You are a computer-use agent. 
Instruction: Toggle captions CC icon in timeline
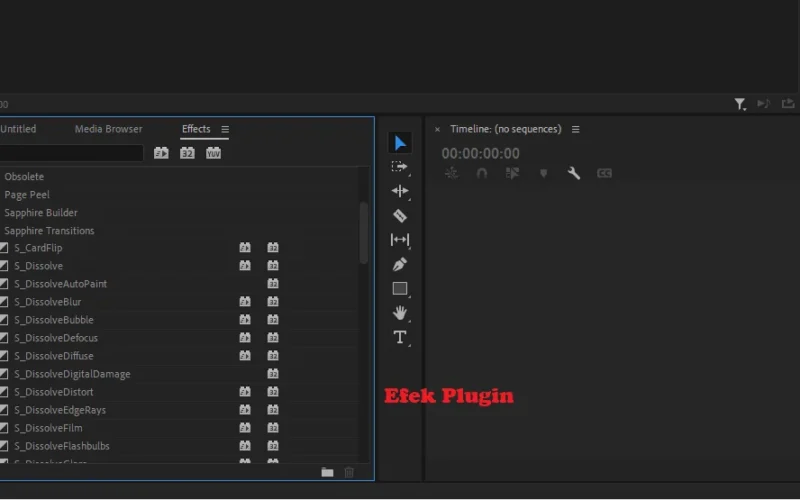[x=604, y=173]
